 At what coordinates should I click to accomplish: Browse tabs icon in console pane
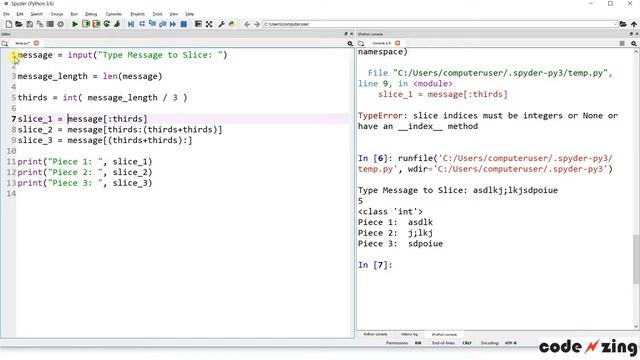pos(361,43)
